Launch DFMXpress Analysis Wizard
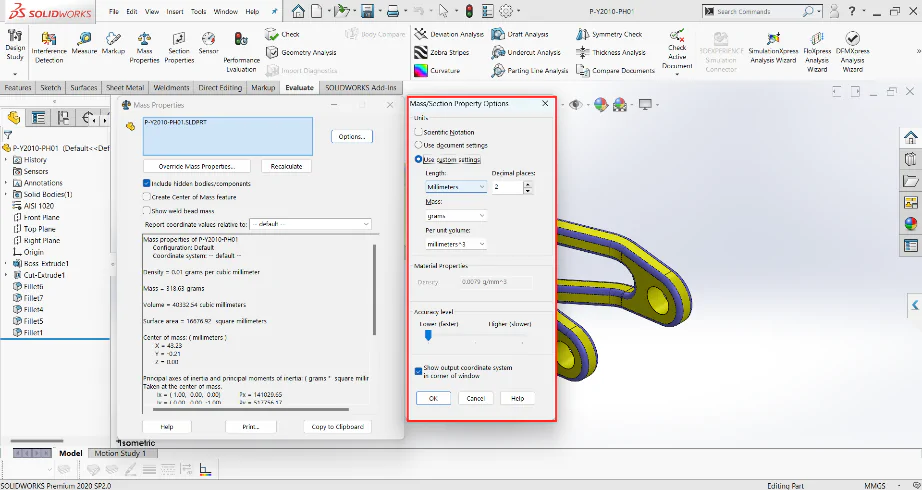This screenshot has height=490, width=922. (852, 52)
